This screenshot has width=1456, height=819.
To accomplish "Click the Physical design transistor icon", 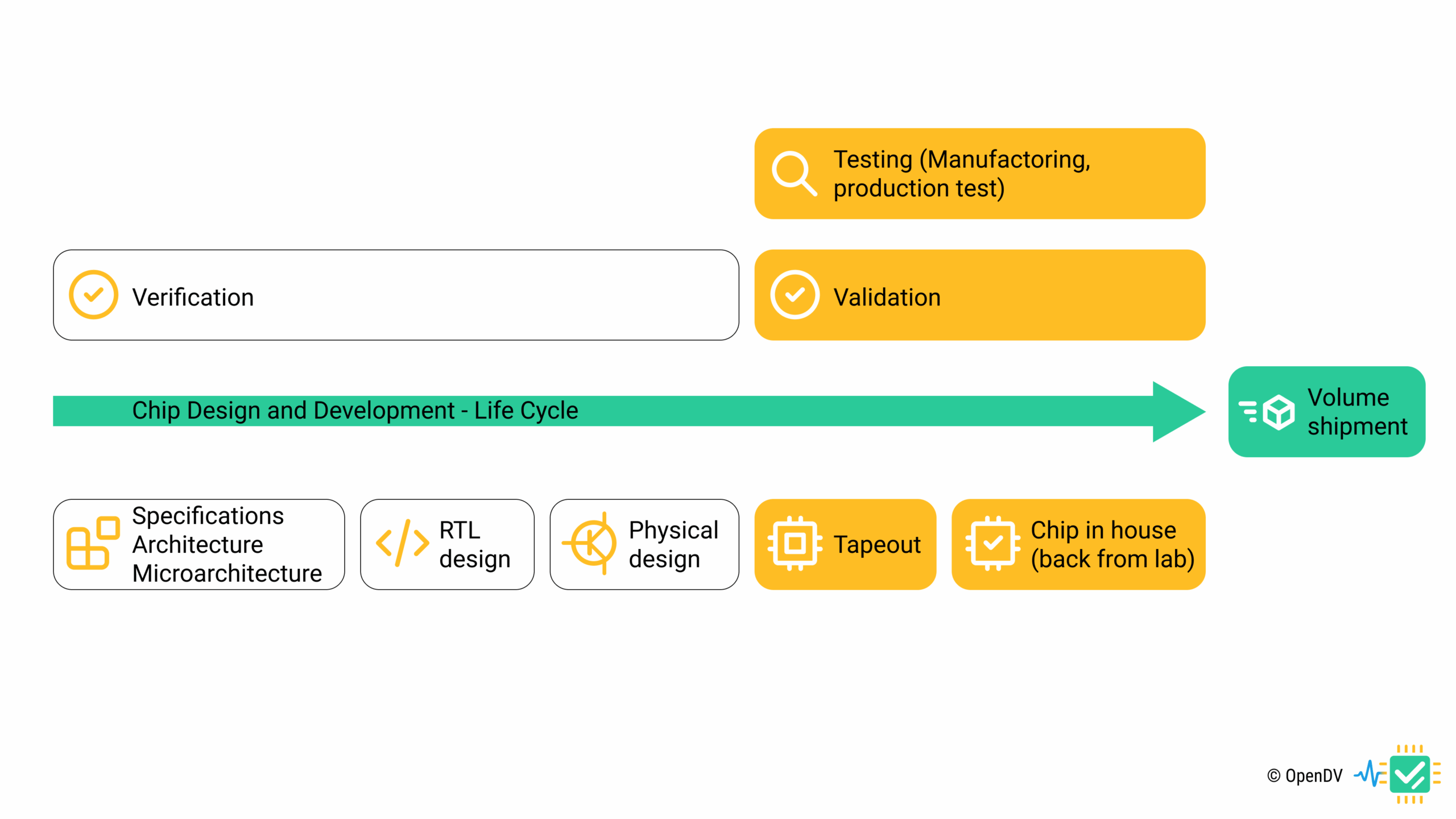I will 591,543.
